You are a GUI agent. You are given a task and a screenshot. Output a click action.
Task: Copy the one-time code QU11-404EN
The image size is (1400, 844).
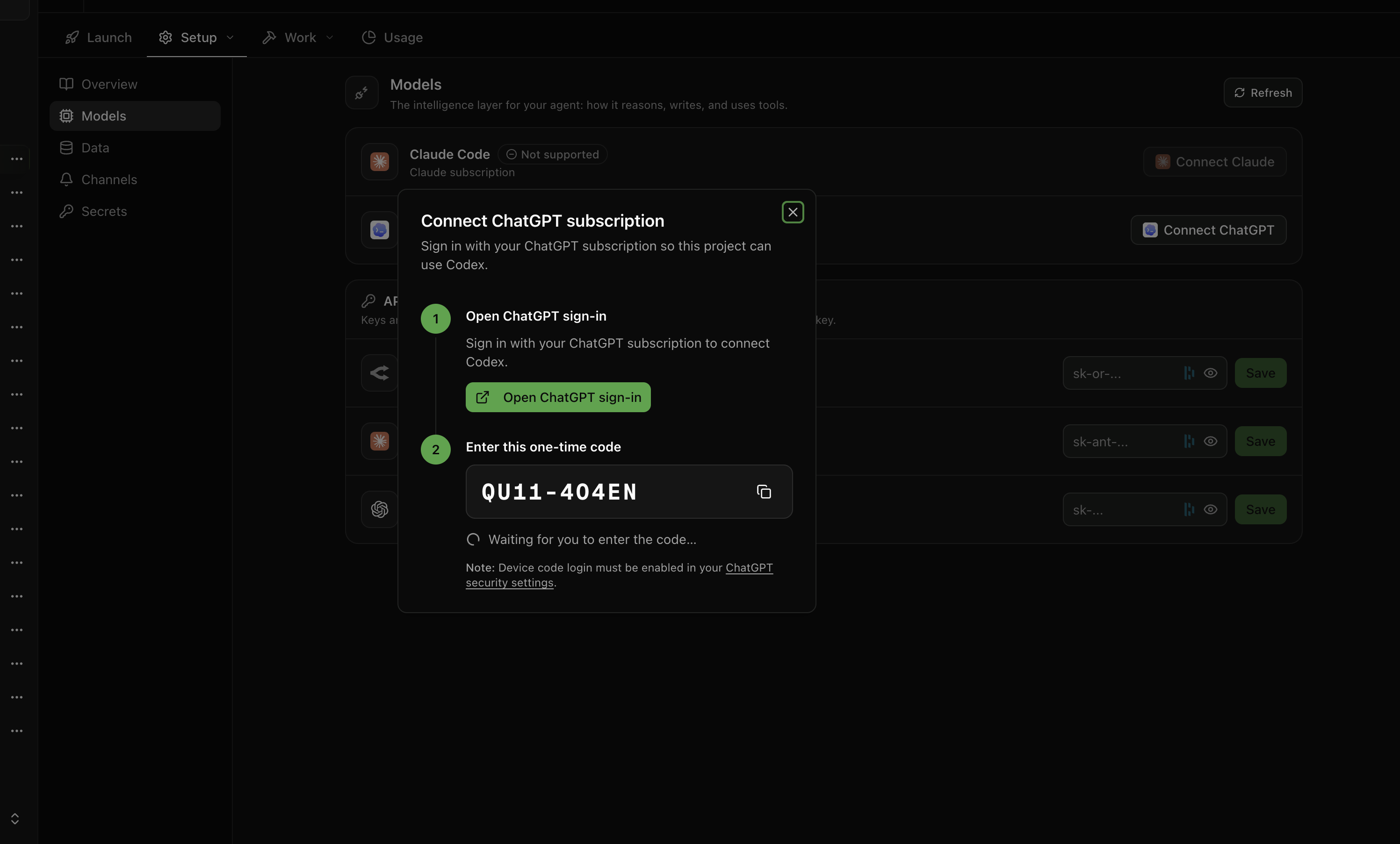pos(764,492)
